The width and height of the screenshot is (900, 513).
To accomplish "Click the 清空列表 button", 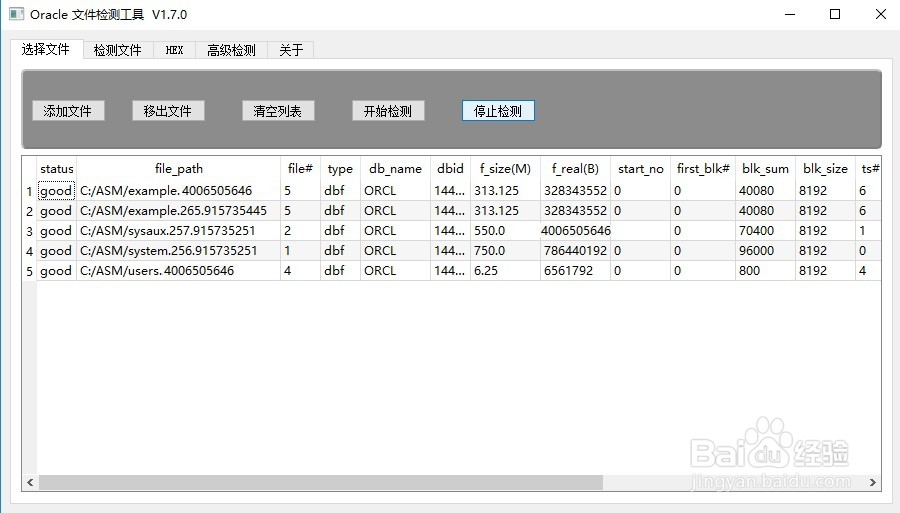I will point(278,111).
